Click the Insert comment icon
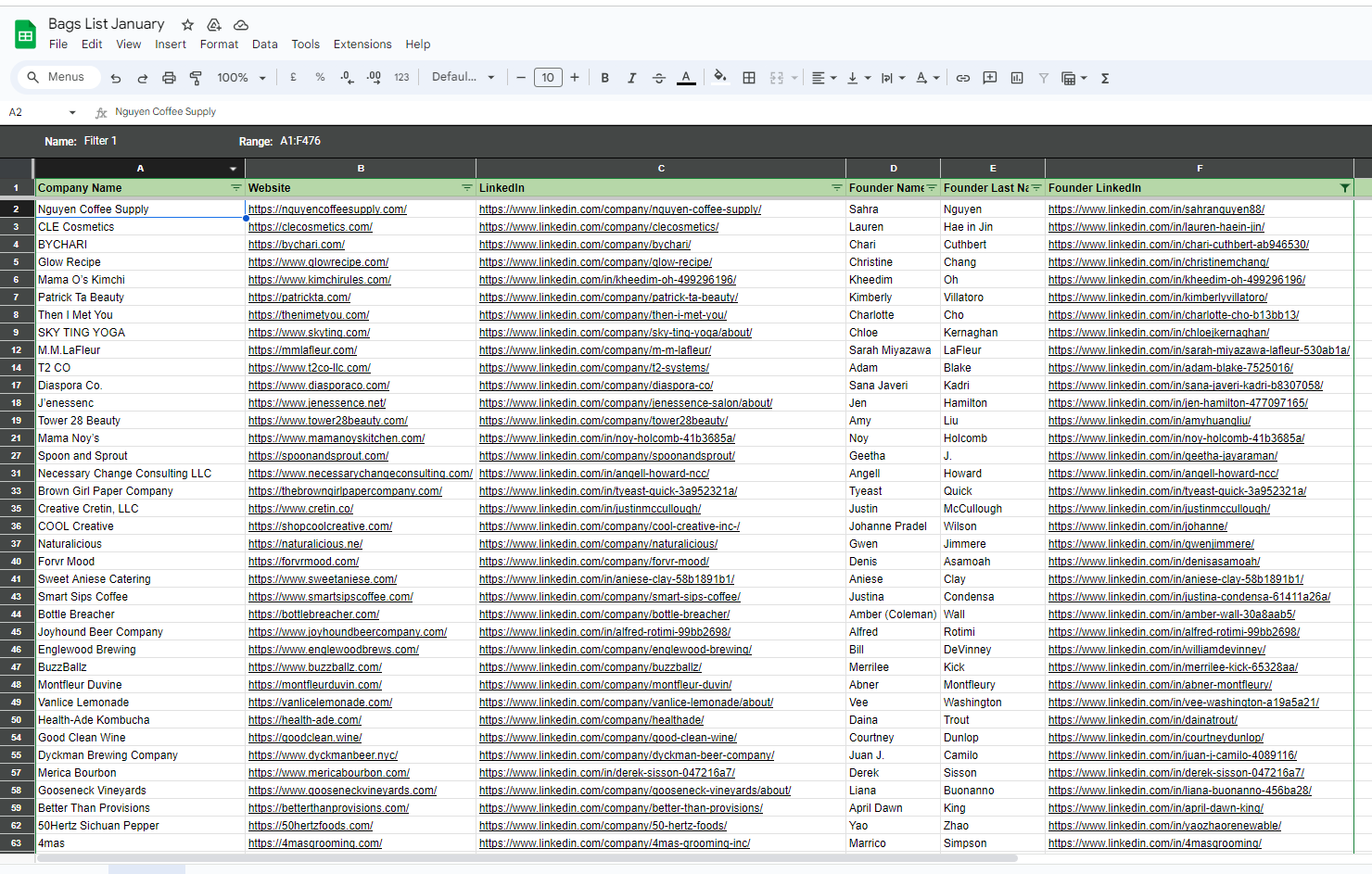Viewport: 1372px width, 874px height. (990, 78)
